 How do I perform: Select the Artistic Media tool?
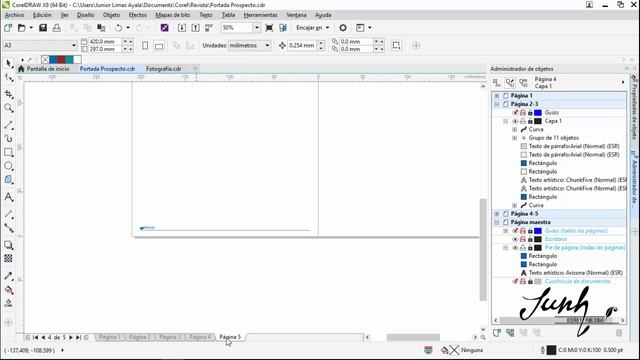(9, 139)
